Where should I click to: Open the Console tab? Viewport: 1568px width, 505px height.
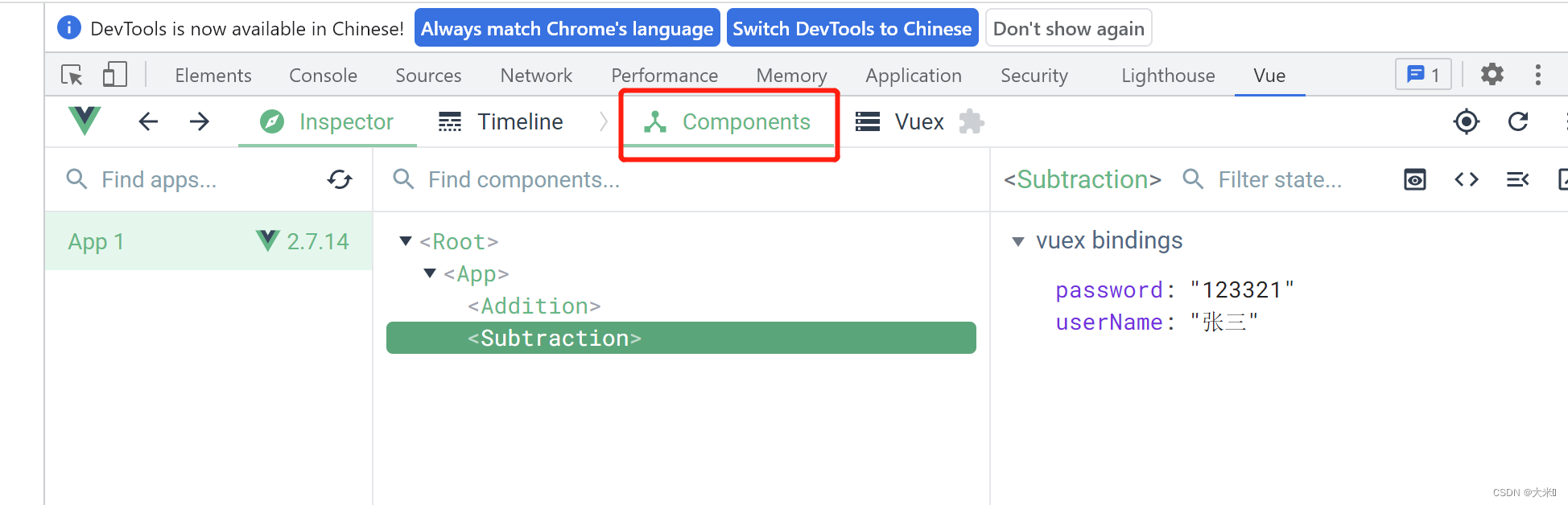click(x=323, y=75)
